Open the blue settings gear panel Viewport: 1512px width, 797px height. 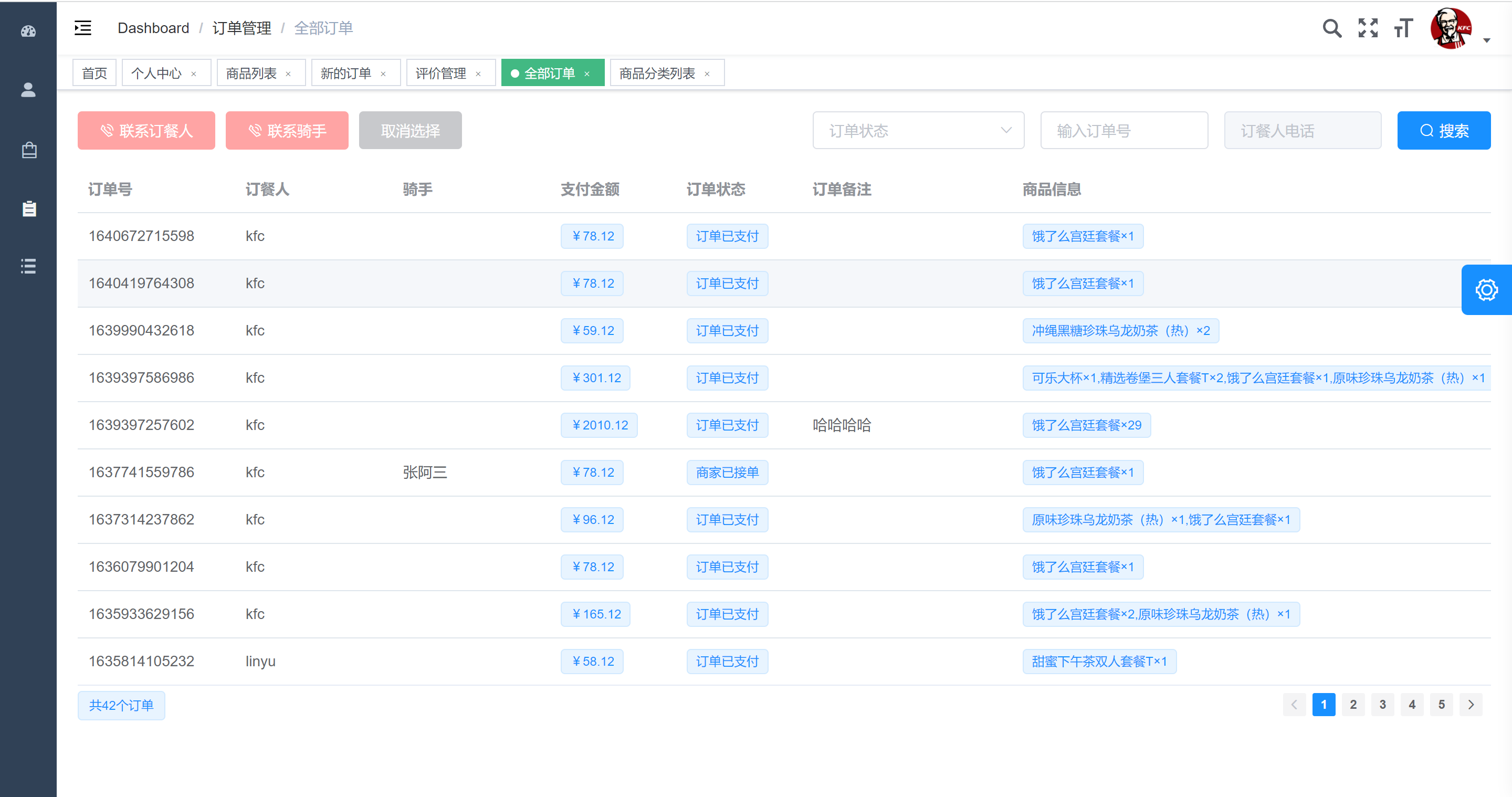coord(1486,290)
